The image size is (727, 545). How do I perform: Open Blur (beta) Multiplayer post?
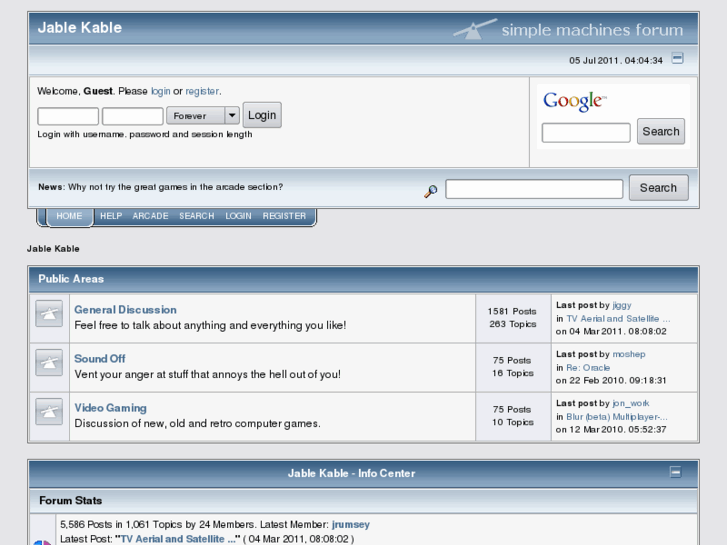point(617,417)
